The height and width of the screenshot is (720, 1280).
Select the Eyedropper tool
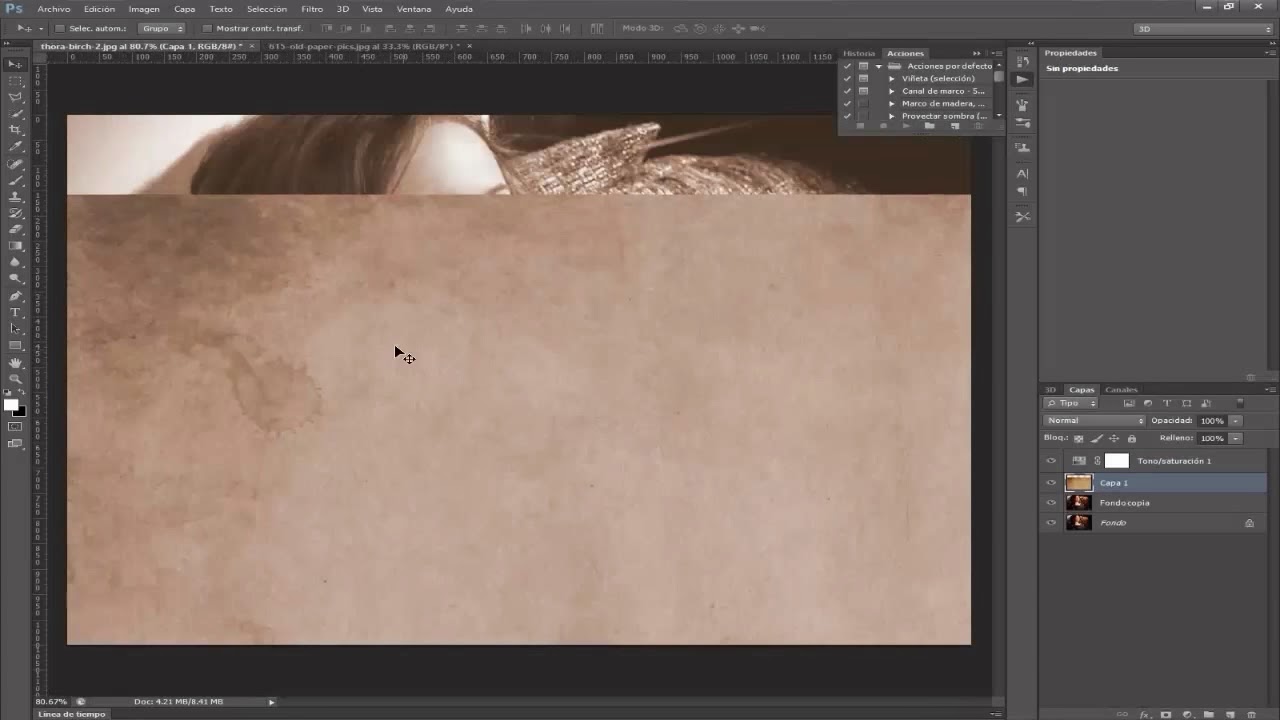pyautogui.click(x=15, y=147)
